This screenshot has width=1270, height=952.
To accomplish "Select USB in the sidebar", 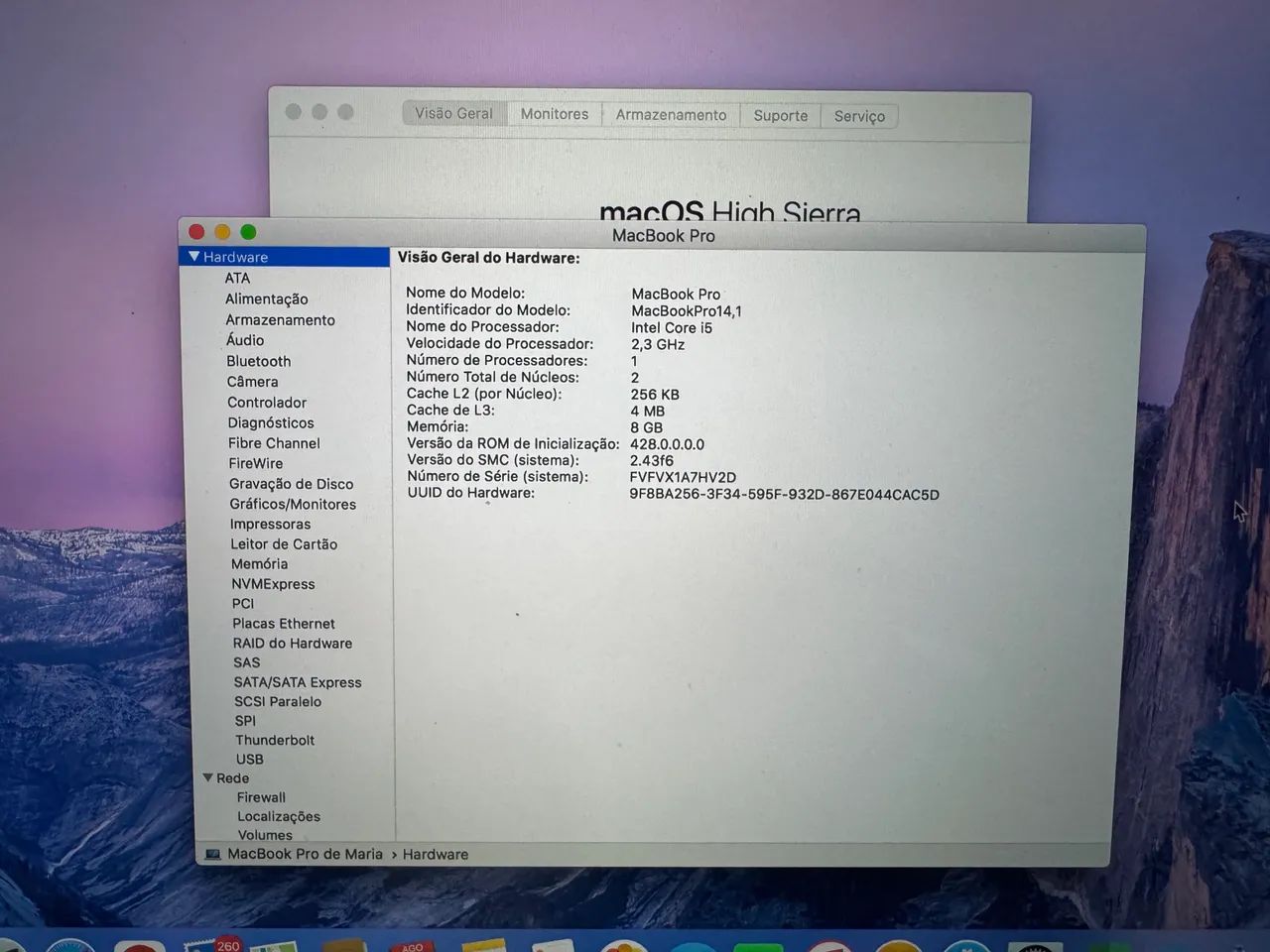I will click(250, 760).
